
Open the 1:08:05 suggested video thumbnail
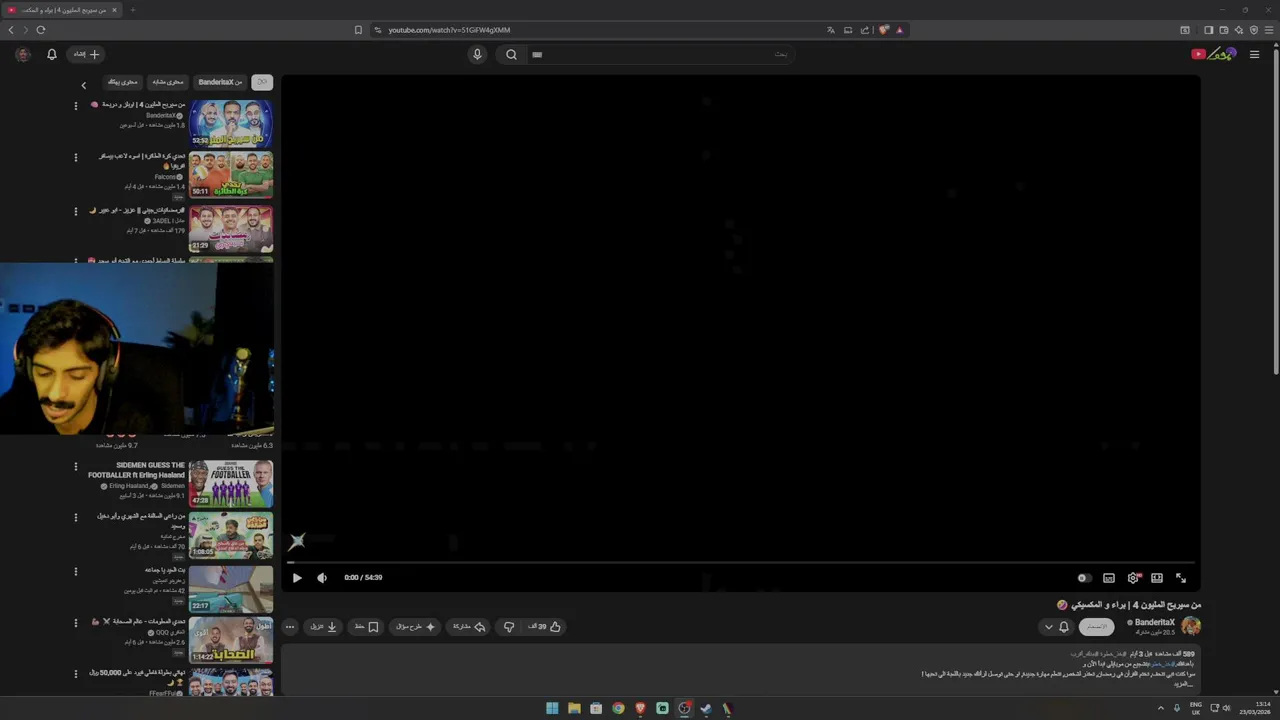coord(231,536)
